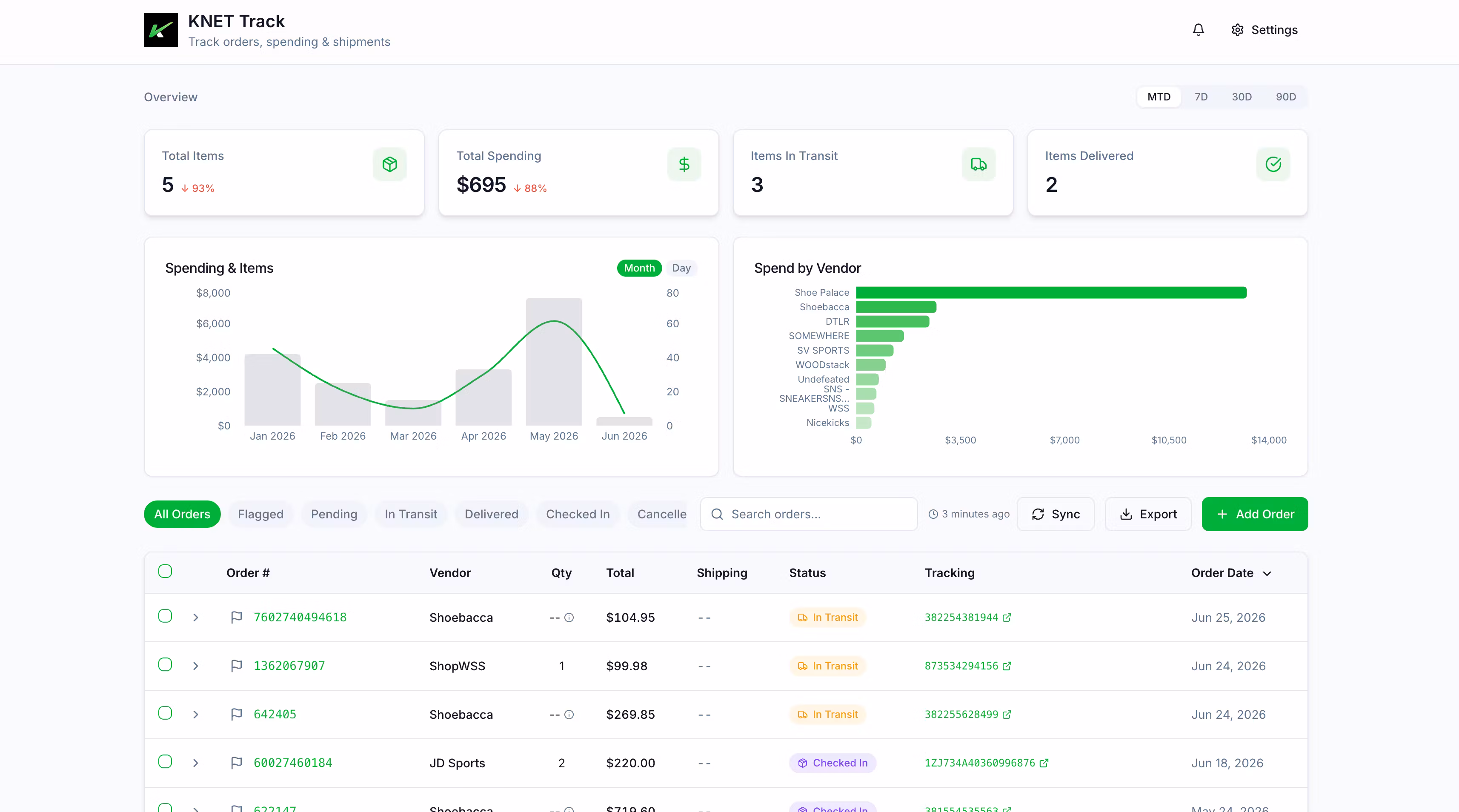Select all orders with header checkbox
Viewport: 1459px width, 812px height.
pos(165,572)
